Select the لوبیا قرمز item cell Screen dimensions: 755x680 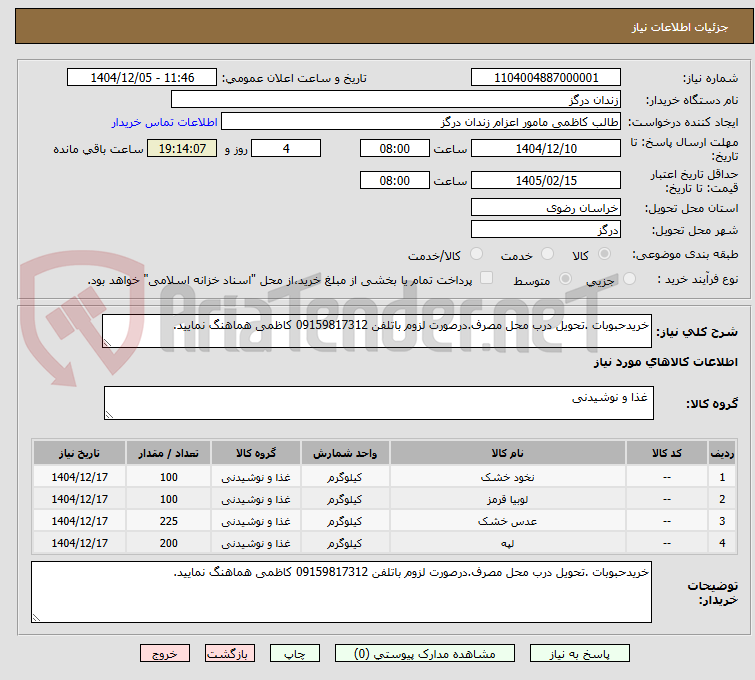pos(508,499)
